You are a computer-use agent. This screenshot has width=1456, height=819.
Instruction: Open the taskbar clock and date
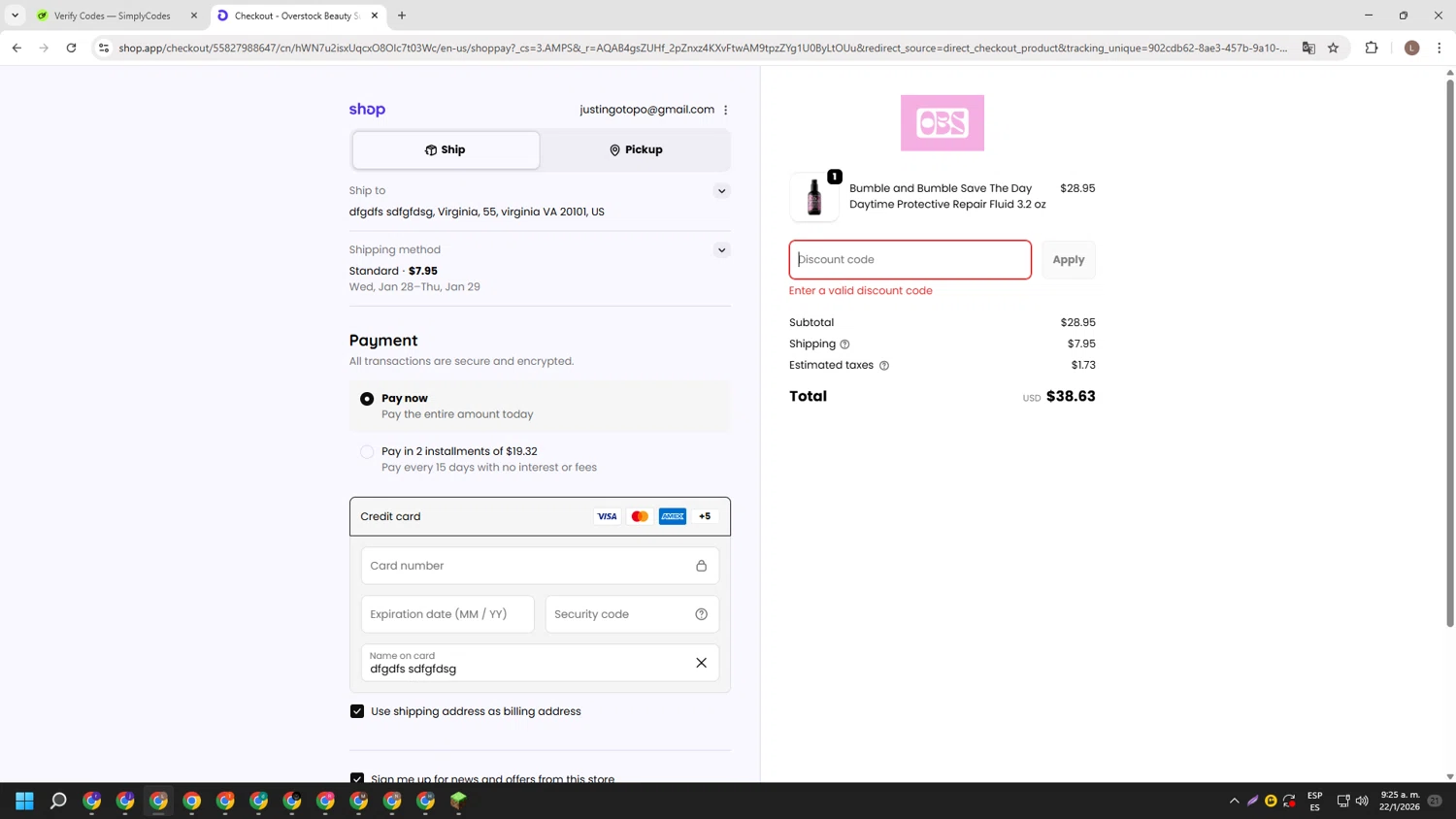(x=1400, y=801)
